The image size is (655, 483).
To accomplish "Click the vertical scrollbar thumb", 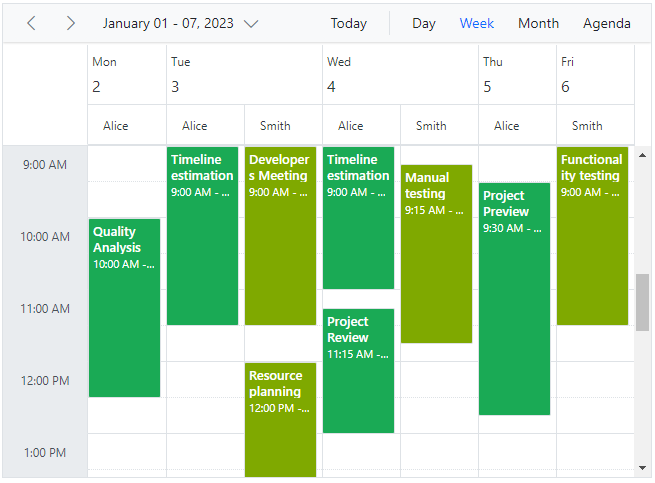I will coord(643,301).
